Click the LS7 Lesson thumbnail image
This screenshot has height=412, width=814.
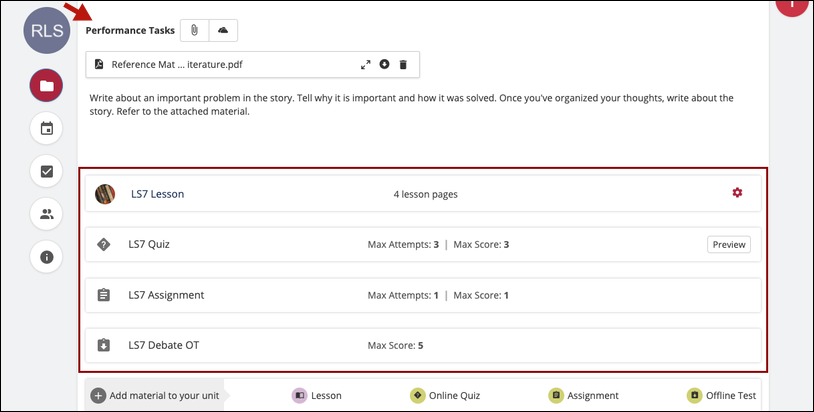click(105, 194)
